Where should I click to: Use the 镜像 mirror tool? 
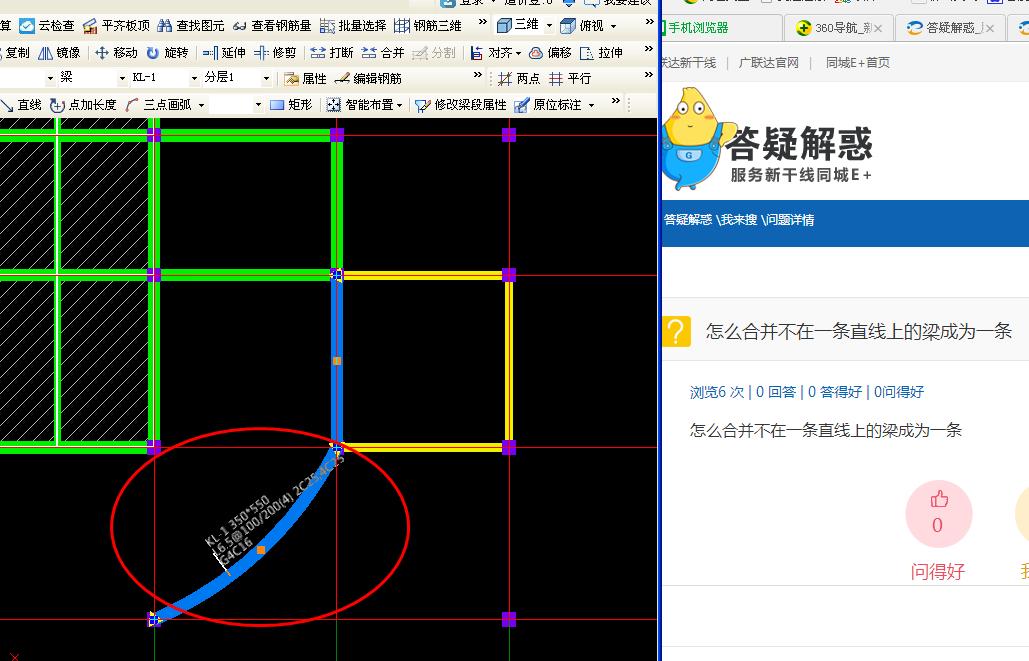[59, 53]
